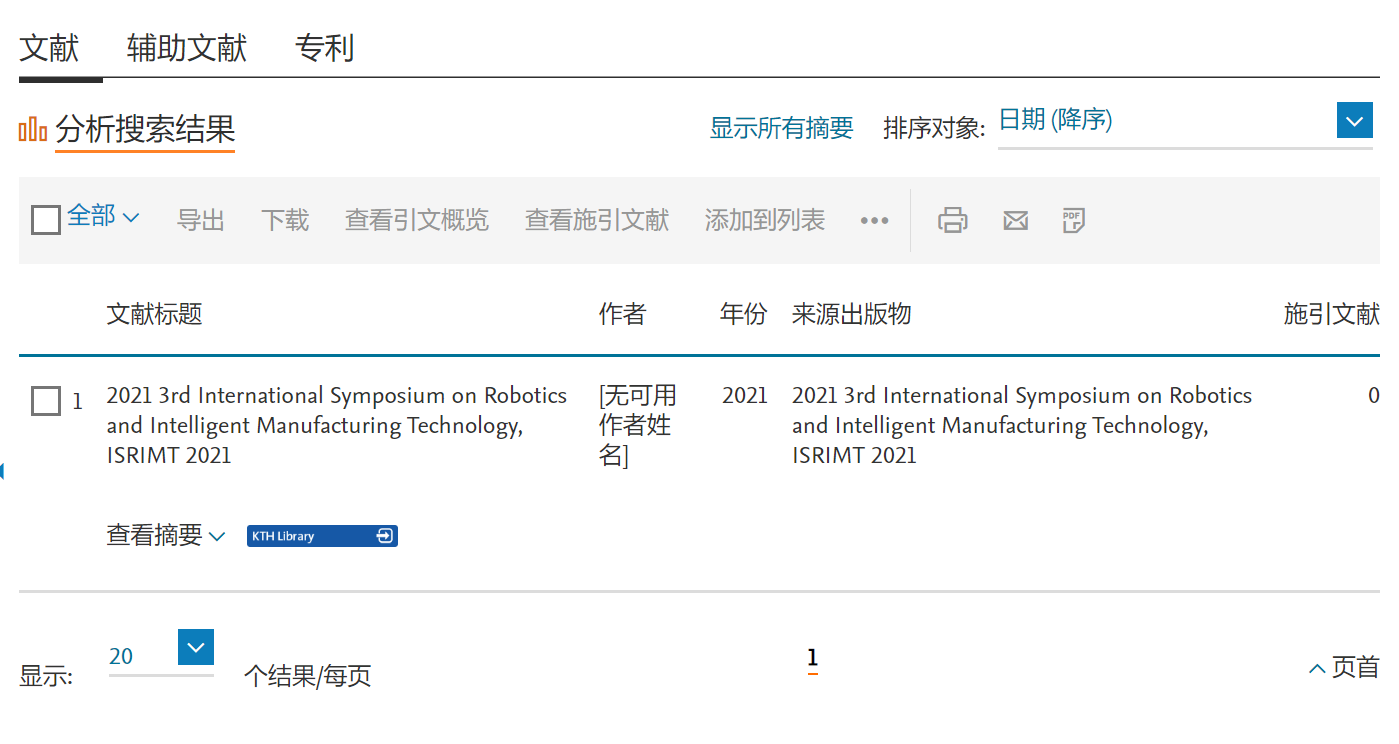Image resolution: width=1399 pixels, height=744 pixels.
Task: Click the 作者 column header
Action: pos(623,314)
